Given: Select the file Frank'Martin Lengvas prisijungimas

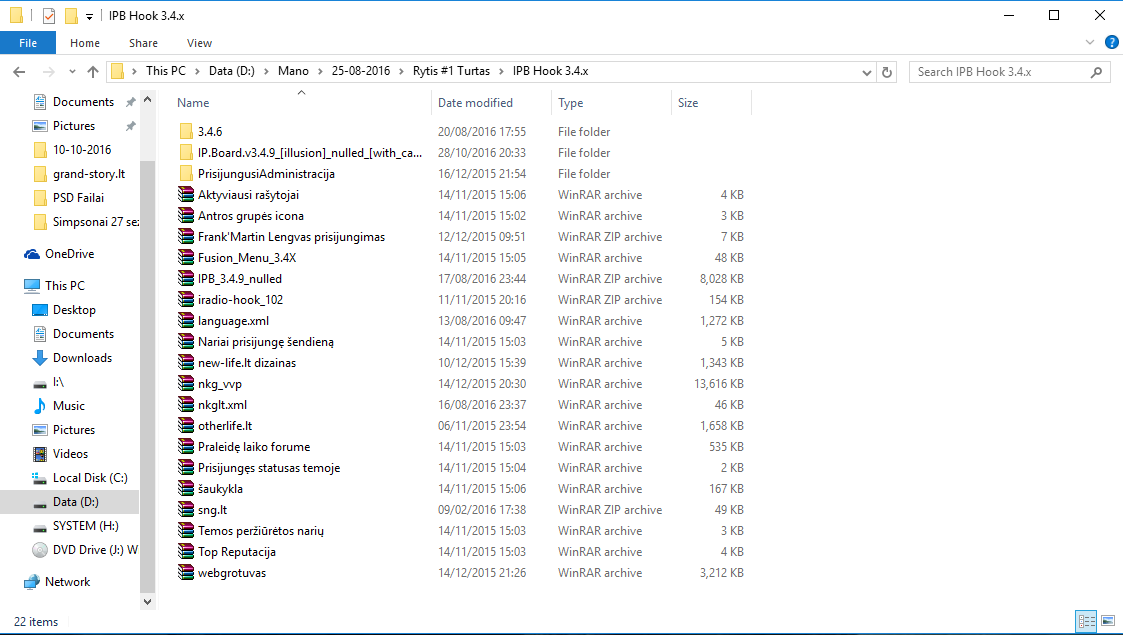Looking at the screenshot, I should [291, 236].
